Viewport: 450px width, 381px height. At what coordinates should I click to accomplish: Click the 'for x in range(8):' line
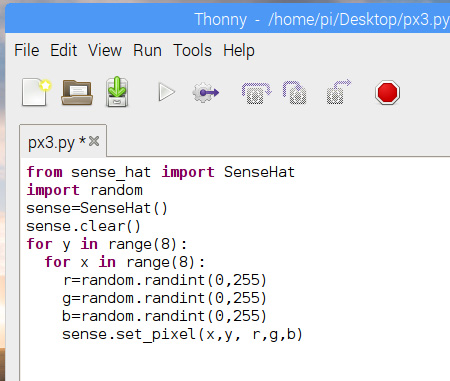tap(125, 262)
